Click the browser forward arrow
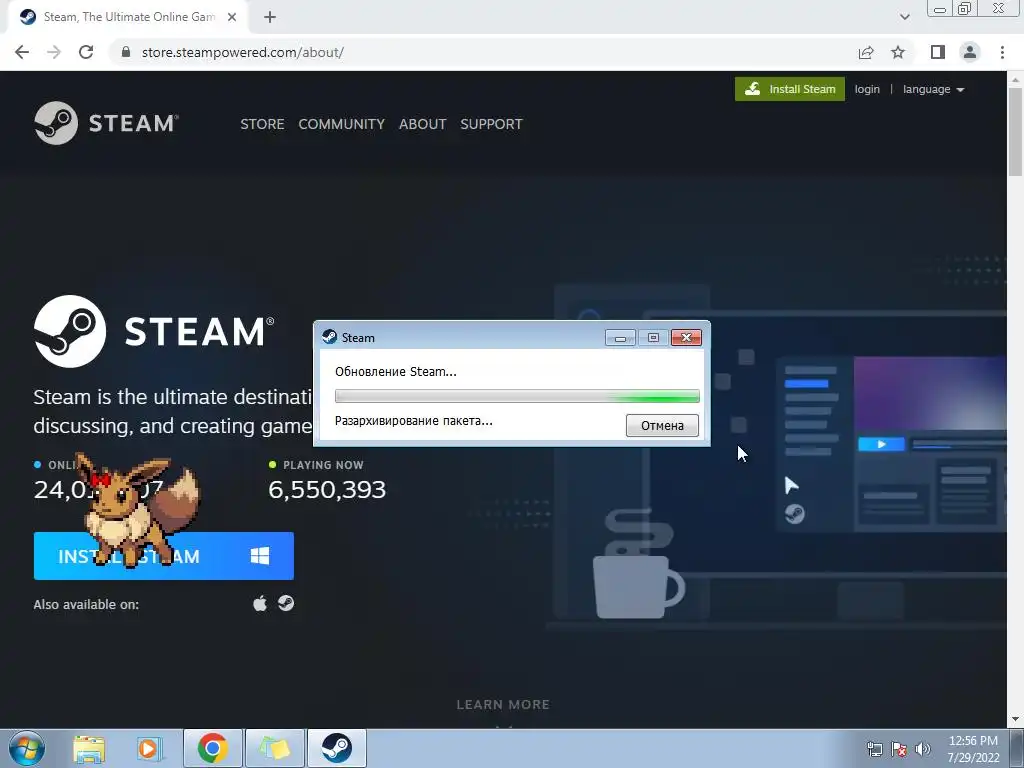Screen dimensions: 1024x768 (54, 52)
